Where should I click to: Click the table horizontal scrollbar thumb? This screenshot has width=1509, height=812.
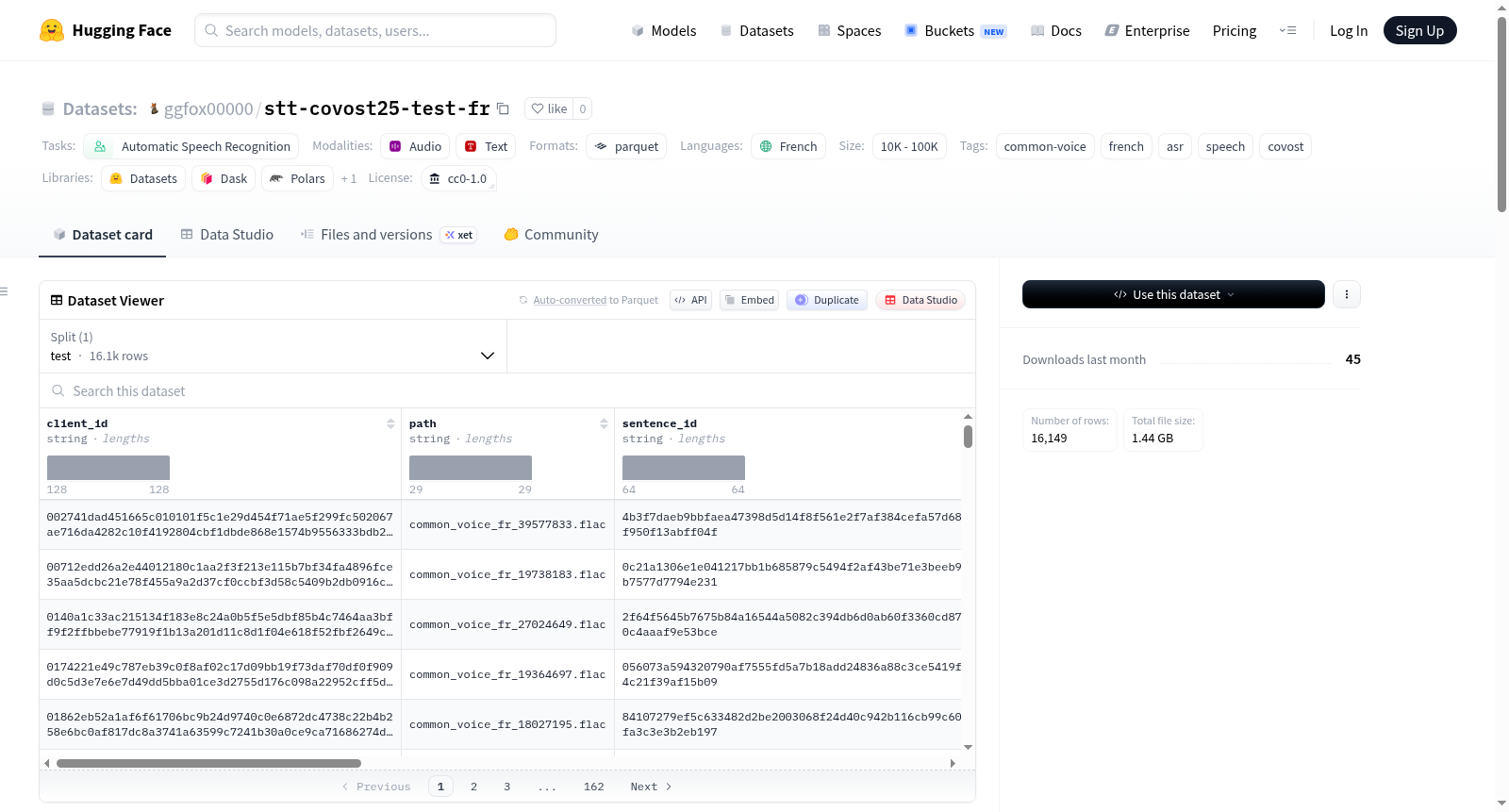click(208, 763)
